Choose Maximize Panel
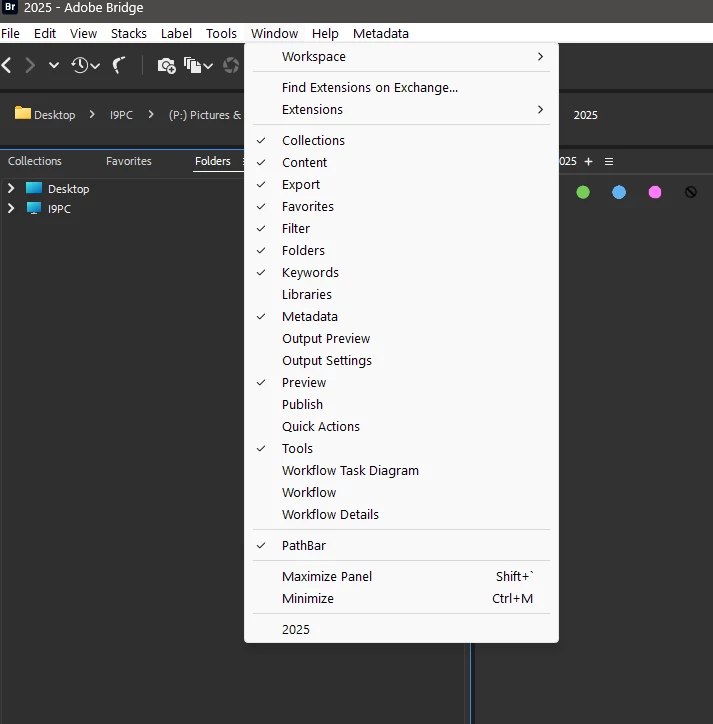This screenshot has width=713, height=724. (x=401, y=577)
